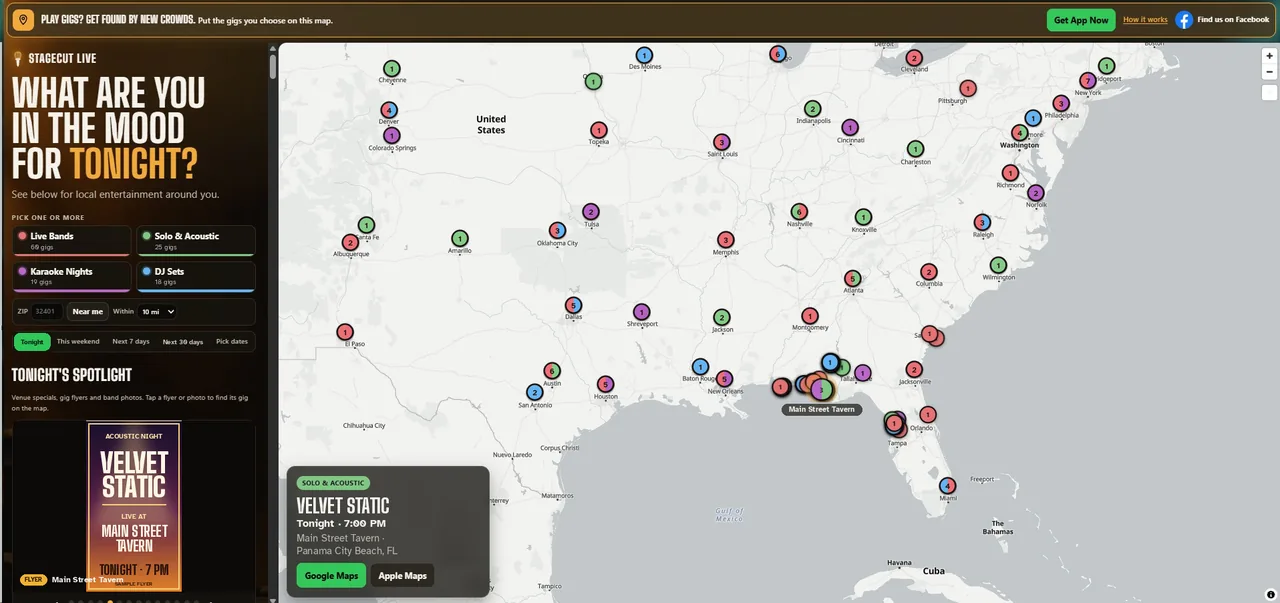Open the Memphis marker showing 3
This screenshot has height=603, width=1280.
click(726, 240)
